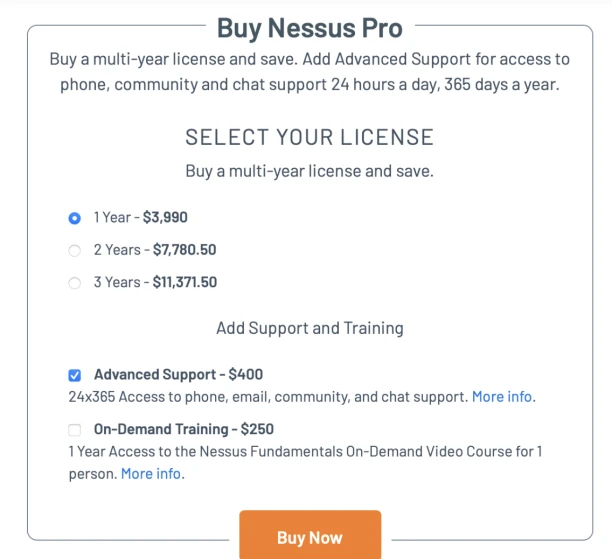Image resolution: width=612 pixels, height=559 pixels.
Task: Click the "Advanced Support - $400" label
Action: pos(178,375)
